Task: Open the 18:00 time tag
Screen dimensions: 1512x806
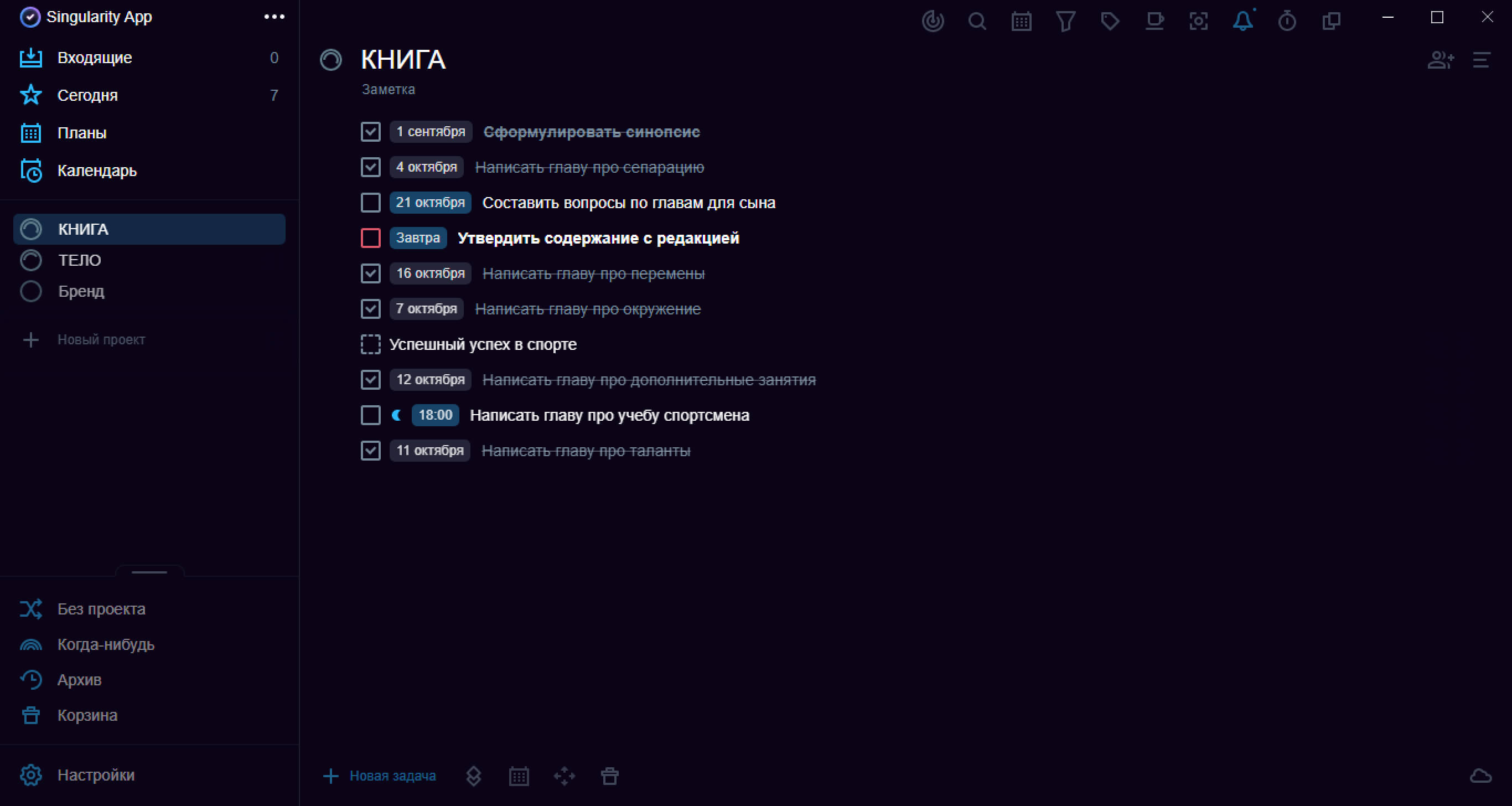Action: coord(435,415)
